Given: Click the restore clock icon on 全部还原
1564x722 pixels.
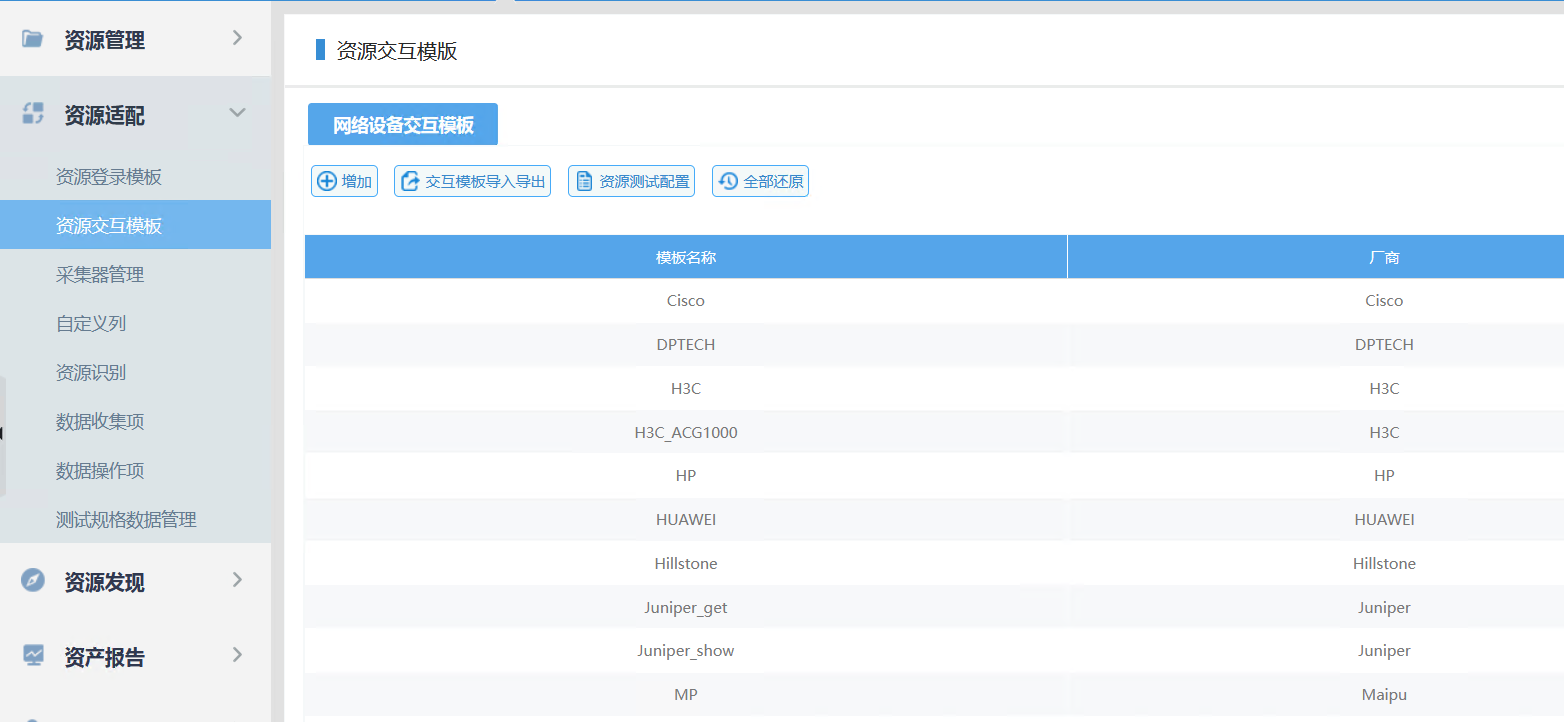Looking at the screenshot, I should point(728,181).
